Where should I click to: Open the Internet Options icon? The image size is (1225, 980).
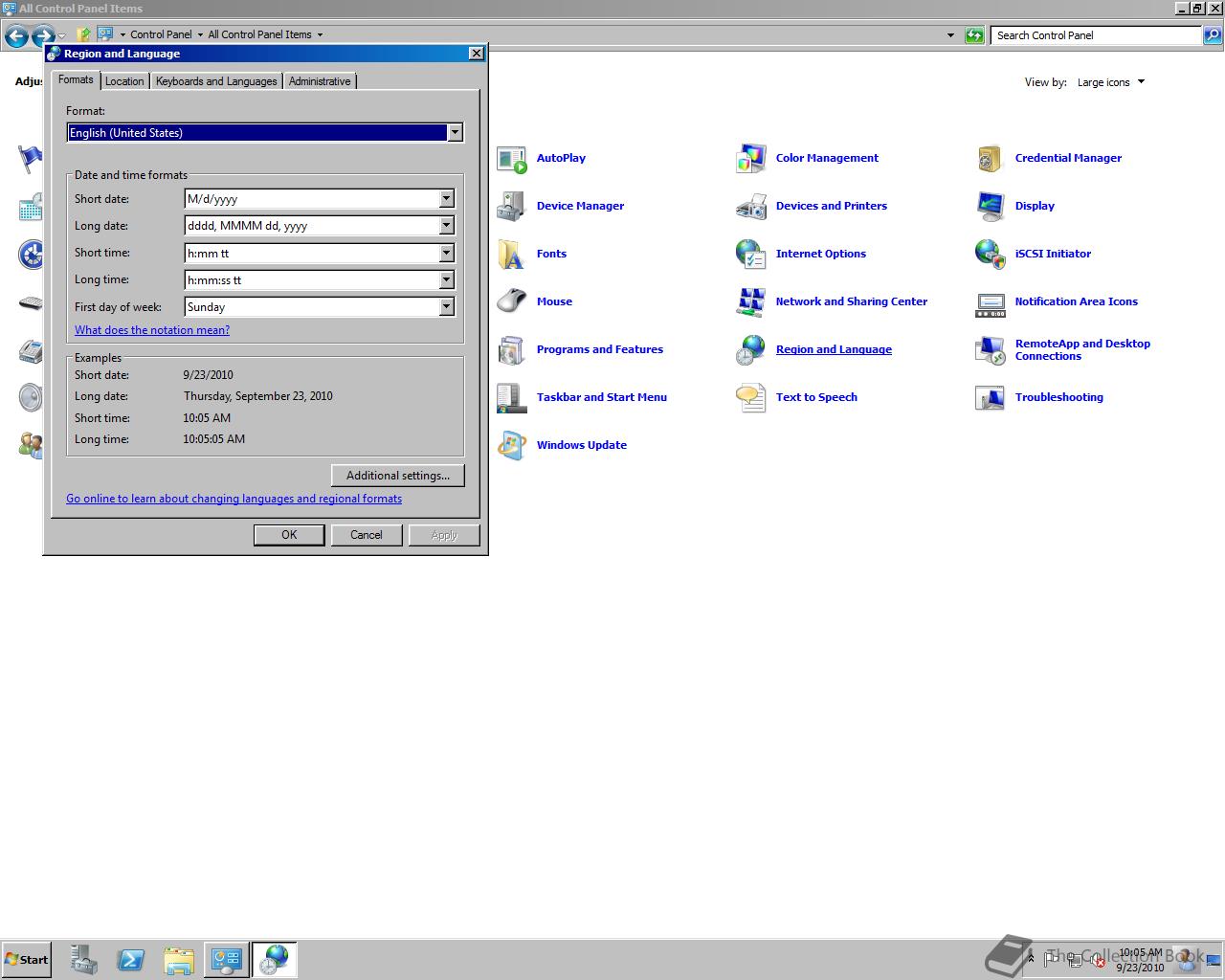point(751,255)
